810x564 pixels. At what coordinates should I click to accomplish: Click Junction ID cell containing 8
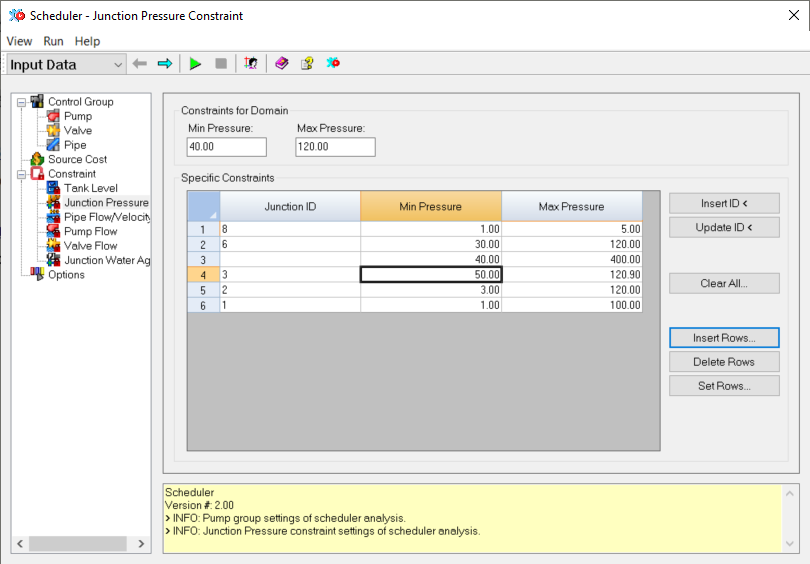[x=290, y=229]
